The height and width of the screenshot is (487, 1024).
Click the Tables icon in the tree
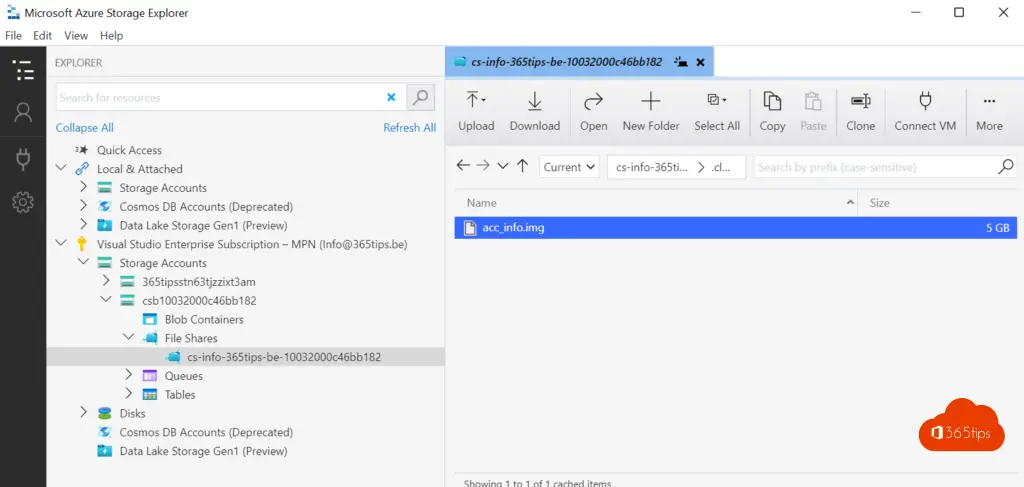click(x=150, y=394)
